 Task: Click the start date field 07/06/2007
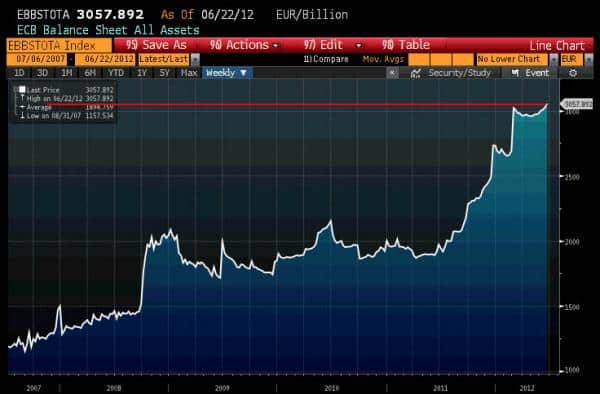pos(37,59)
